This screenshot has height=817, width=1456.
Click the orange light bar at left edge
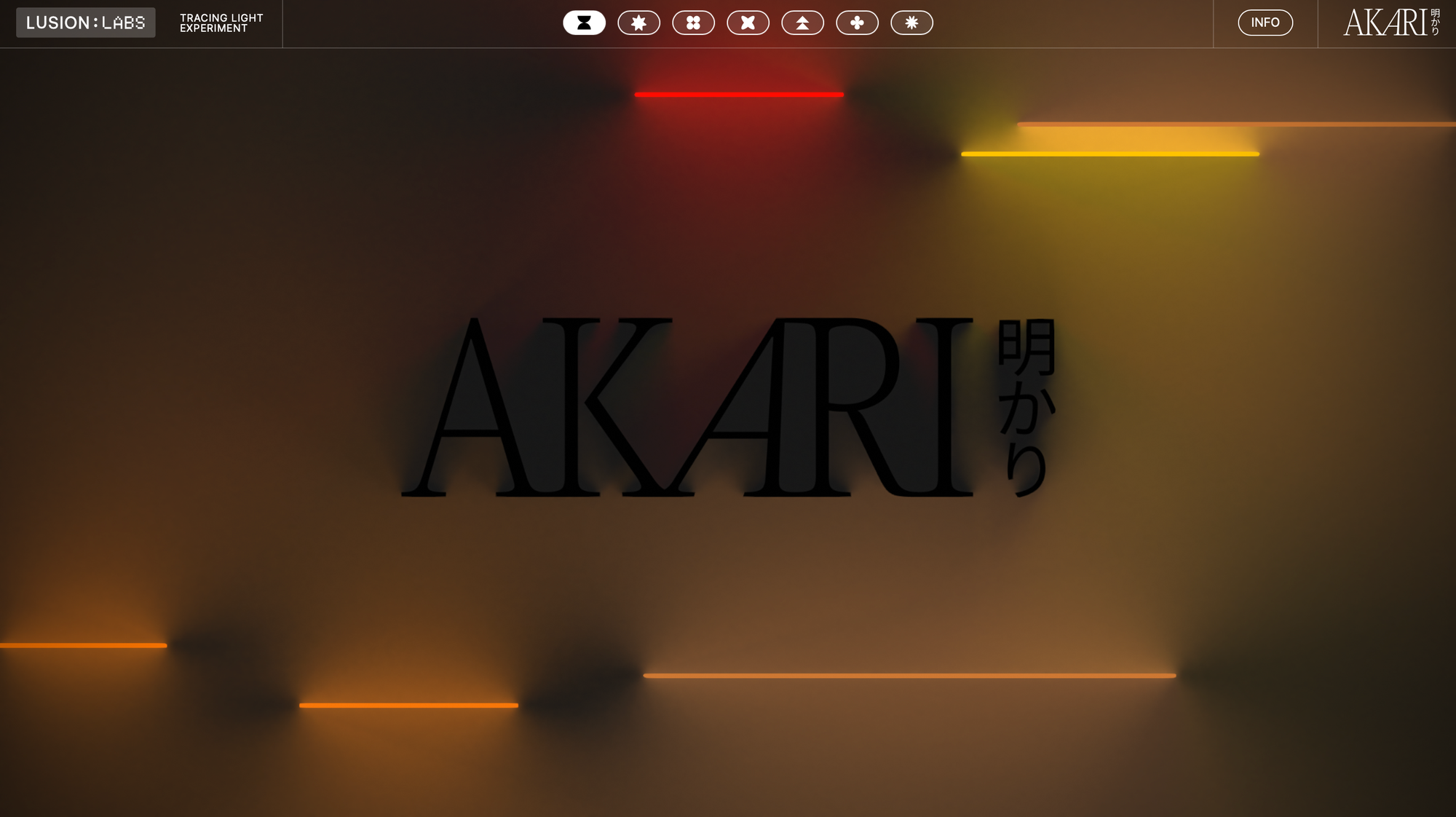[x=83, y=645]
